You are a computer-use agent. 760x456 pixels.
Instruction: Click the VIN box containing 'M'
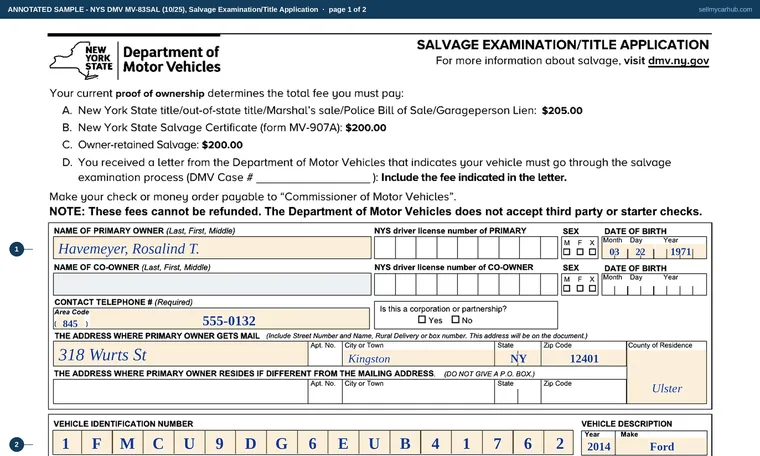[x=127, y=443]
